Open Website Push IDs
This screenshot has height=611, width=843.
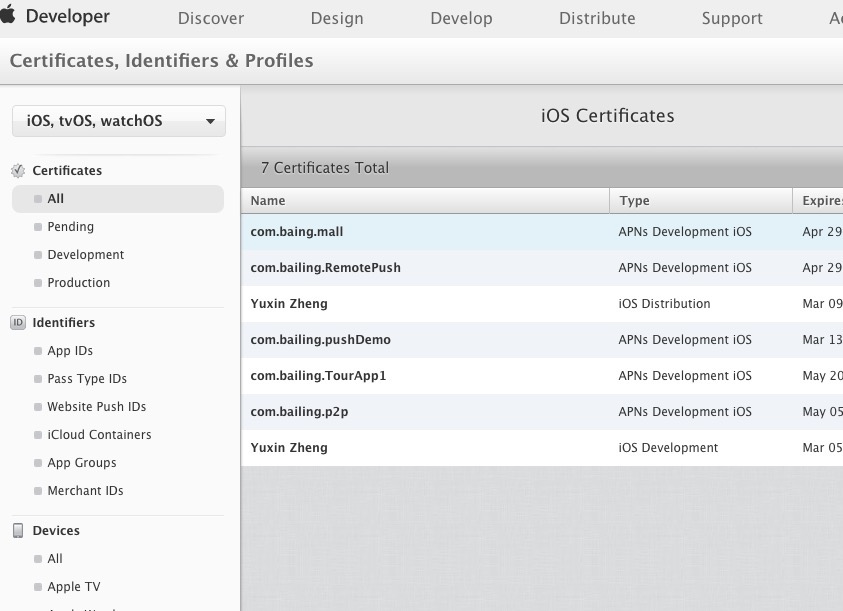[96, 407]
